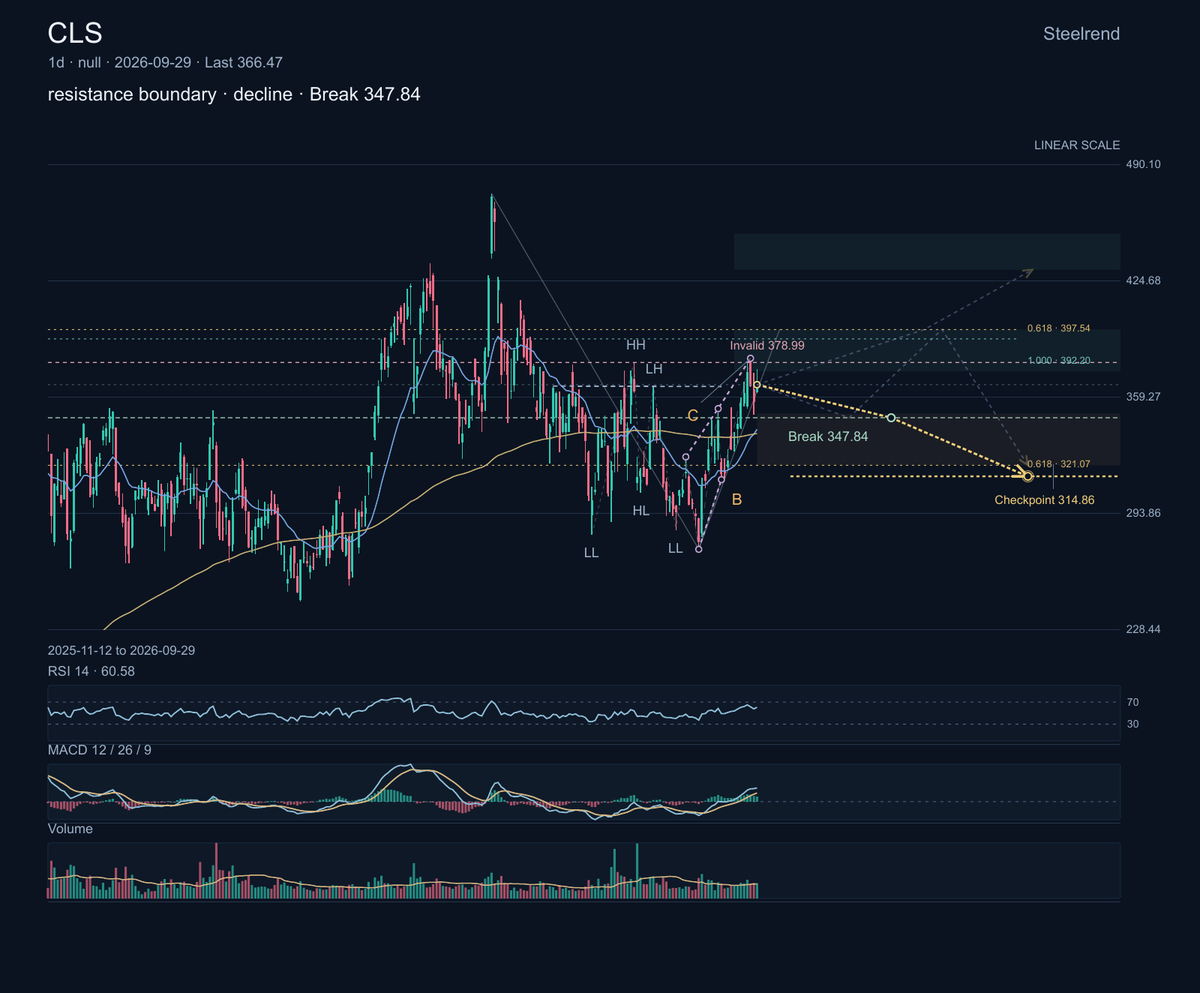Click the HH swing label
This screenshot has height=993, width=1200.
pyautogui.click(x=636, y=345)
